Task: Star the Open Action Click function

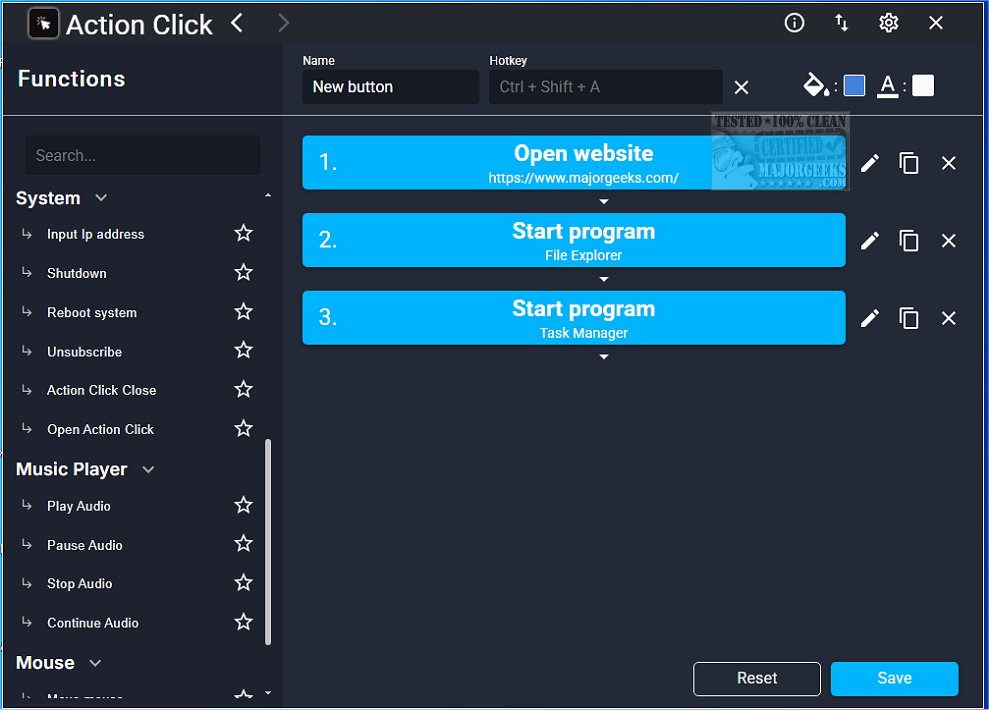Action: tap(243, 428)
